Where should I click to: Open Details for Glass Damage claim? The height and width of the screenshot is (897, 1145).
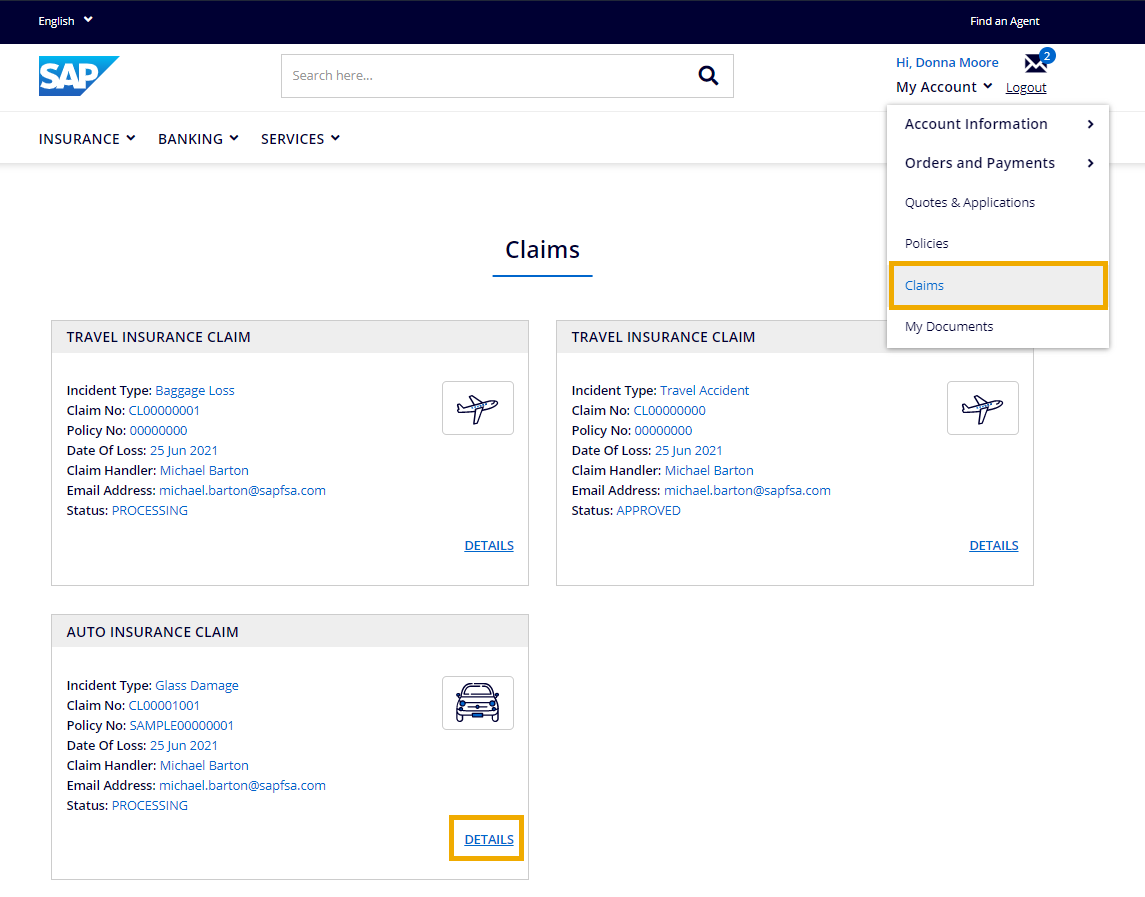pos(489,839)
